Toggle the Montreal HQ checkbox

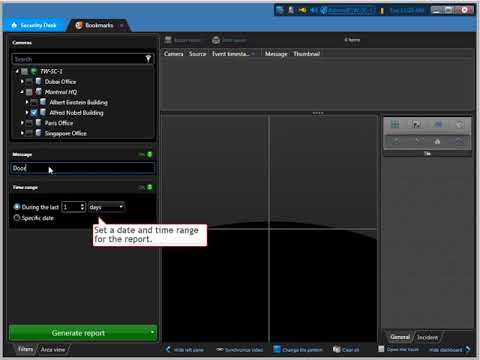click(29, 92)
